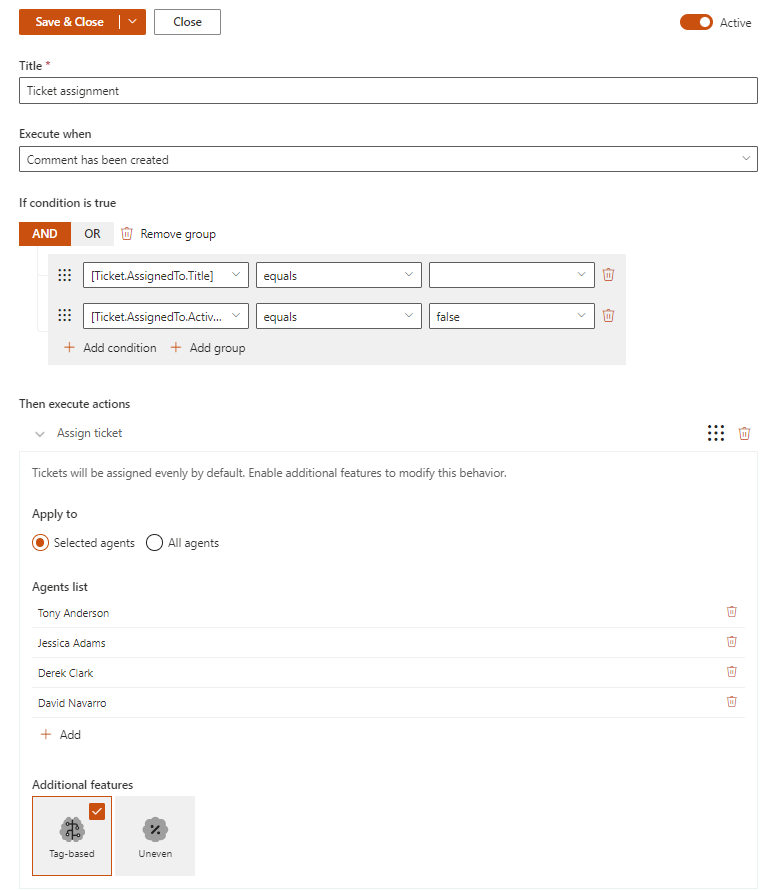Open the [Ticket.AssignedTo.Title] field dropdown
The width and height of the screenshot is (778, 890).
tap(166, 275)
